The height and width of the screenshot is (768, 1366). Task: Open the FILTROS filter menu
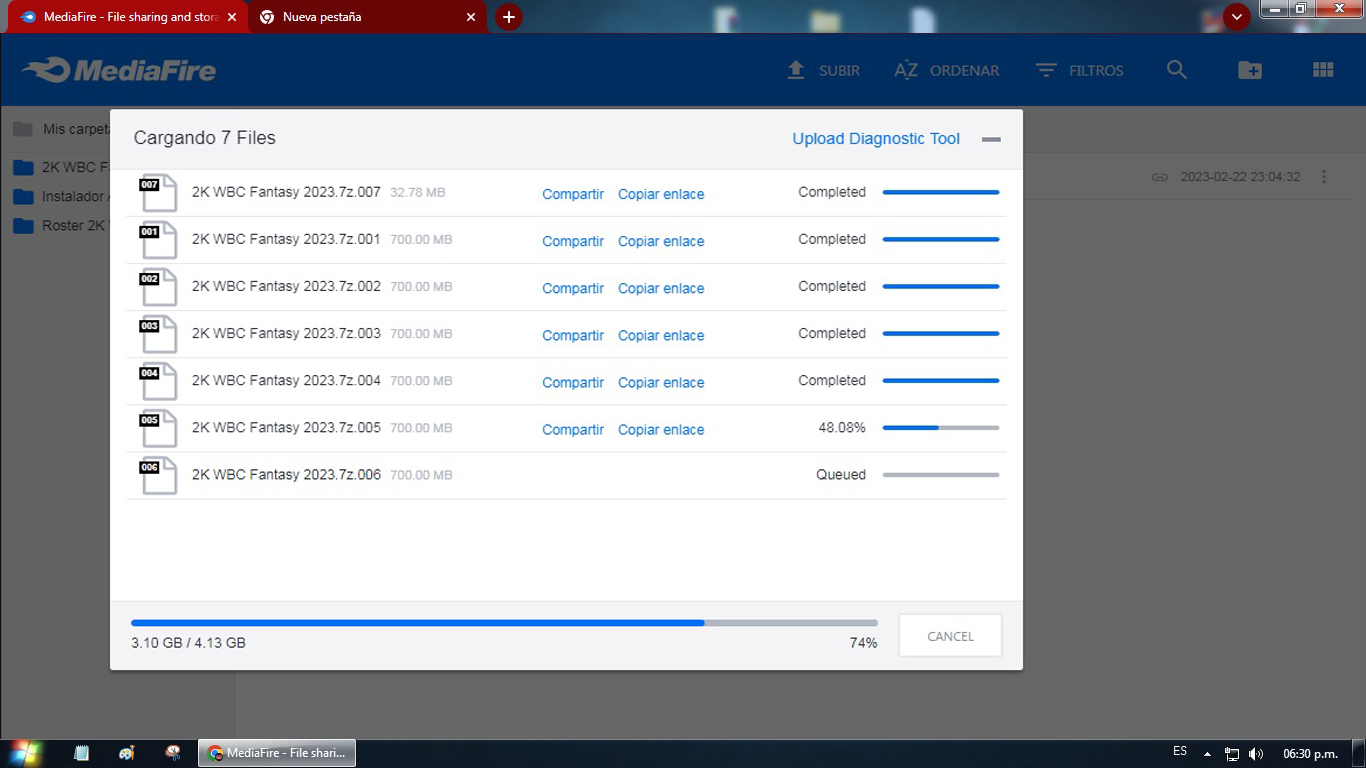tap(1080, 70)
